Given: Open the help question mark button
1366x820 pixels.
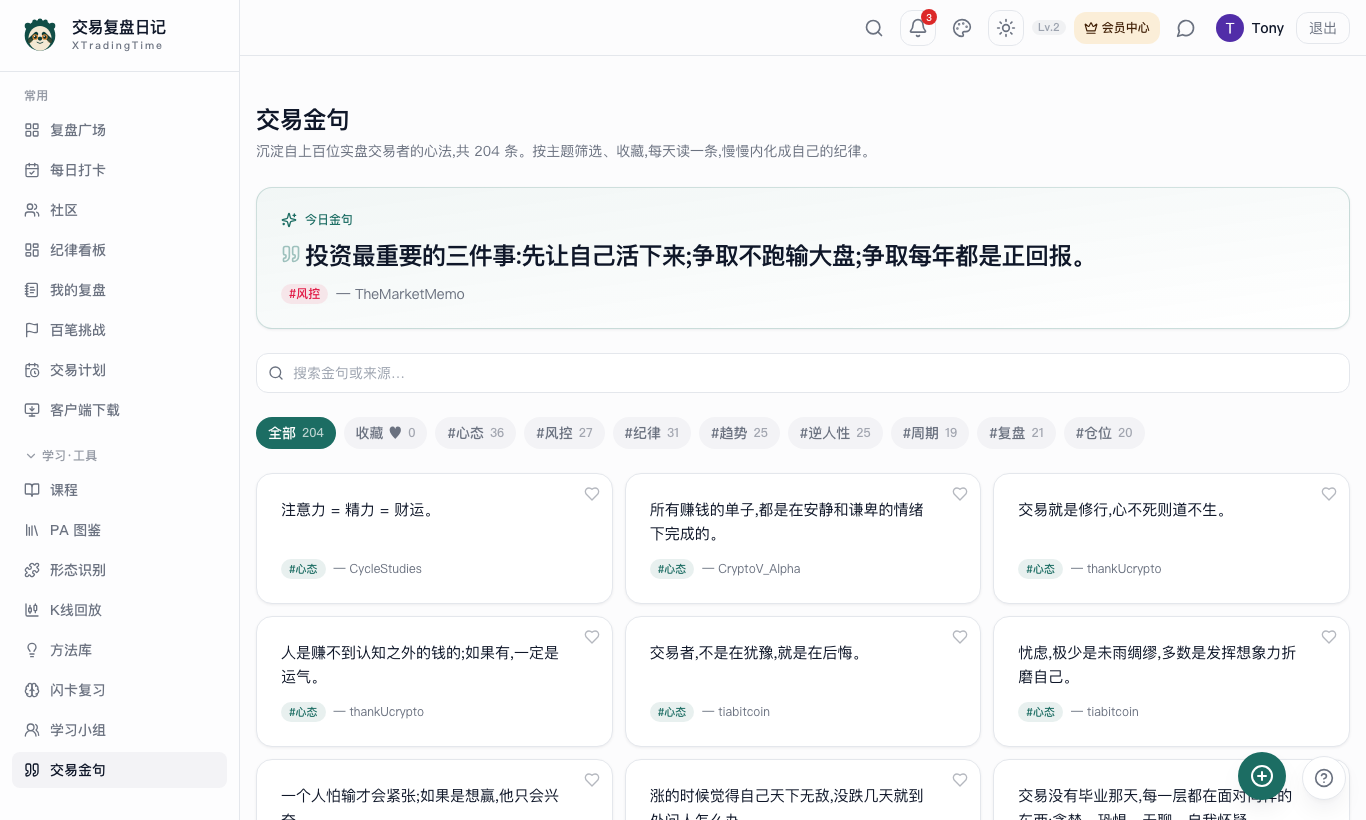Looking at the screenshot, I should (x=1324, y=778).
